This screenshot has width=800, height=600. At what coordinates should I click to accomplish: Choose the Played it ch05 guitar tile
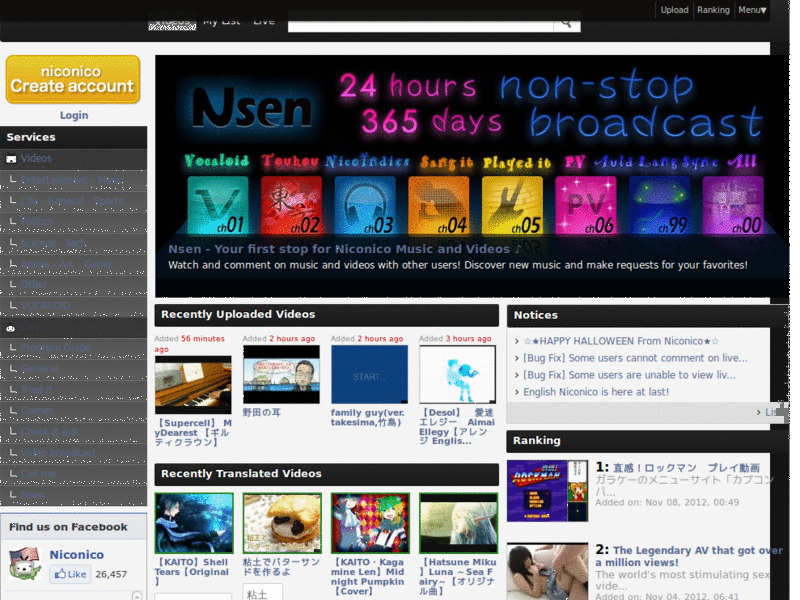pos(512,206)
